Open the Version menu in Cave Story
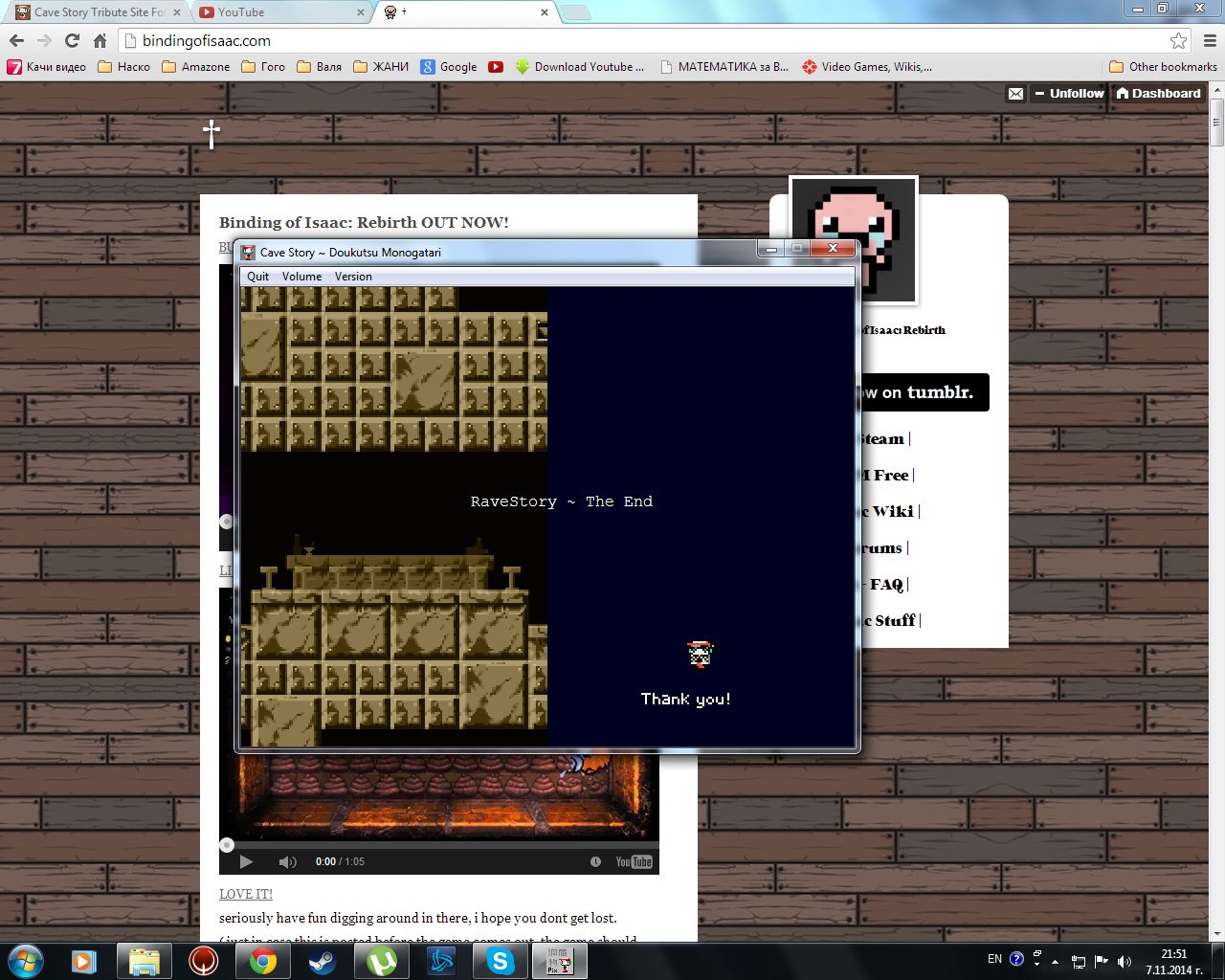Viewport: 1225px width, 980px height. coord(353,277)
